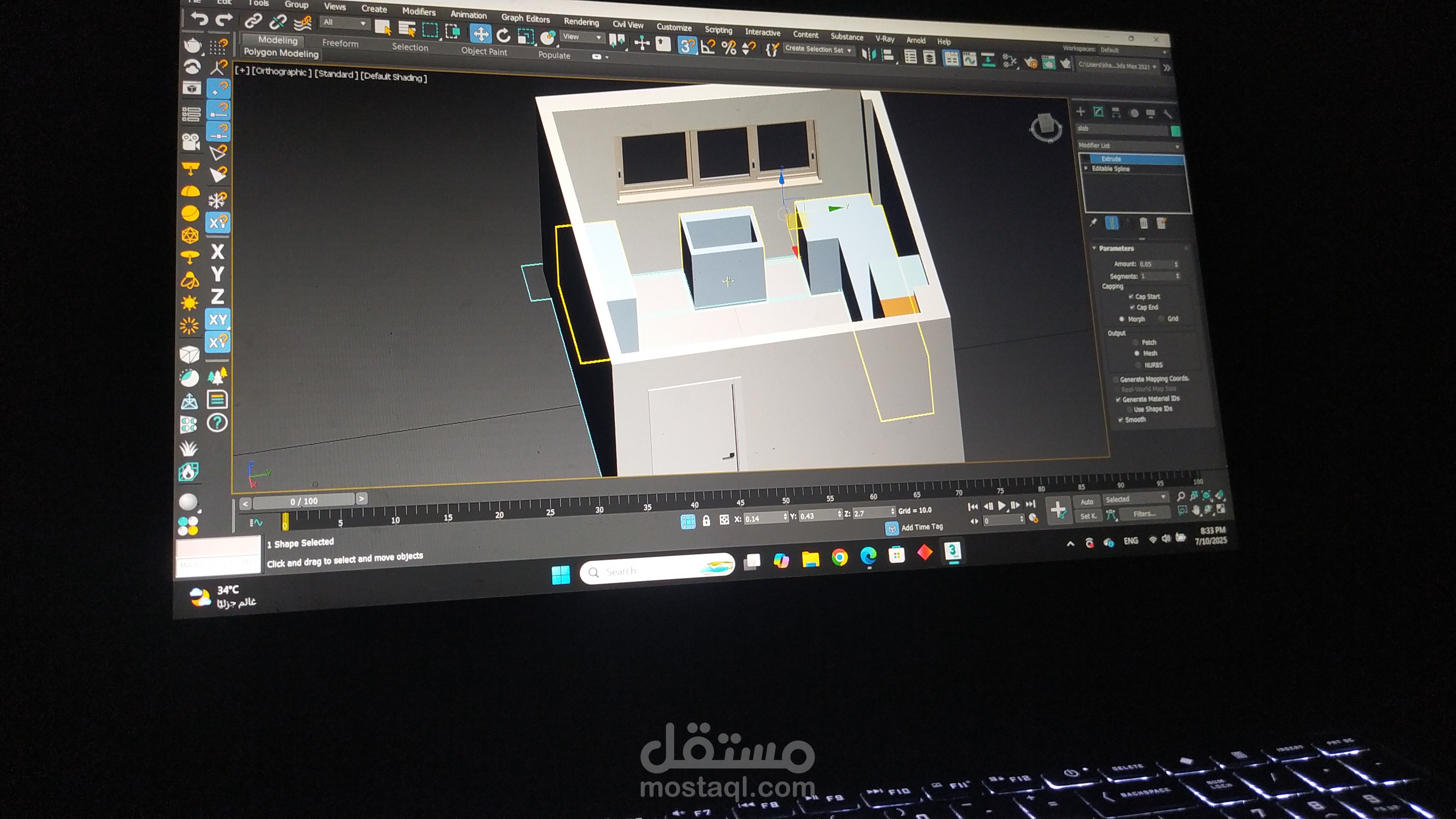
Task: Open the Select by Name list icon
Action: point(407,28)
